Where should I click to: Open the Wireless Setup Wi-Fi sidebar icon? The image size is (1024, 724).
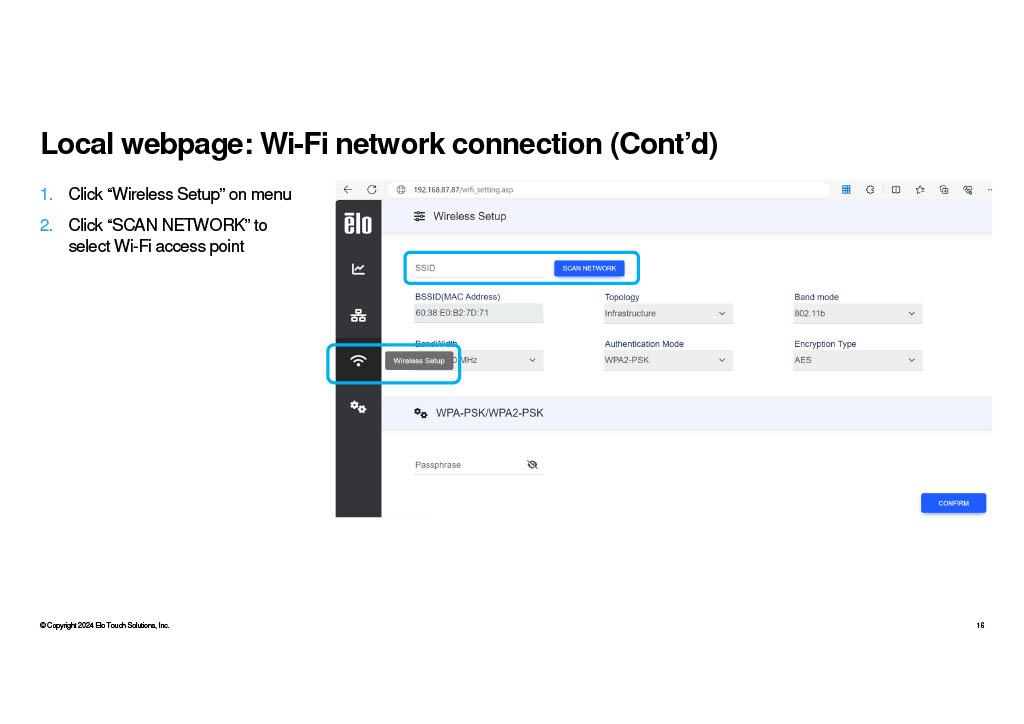click(358, 361)
